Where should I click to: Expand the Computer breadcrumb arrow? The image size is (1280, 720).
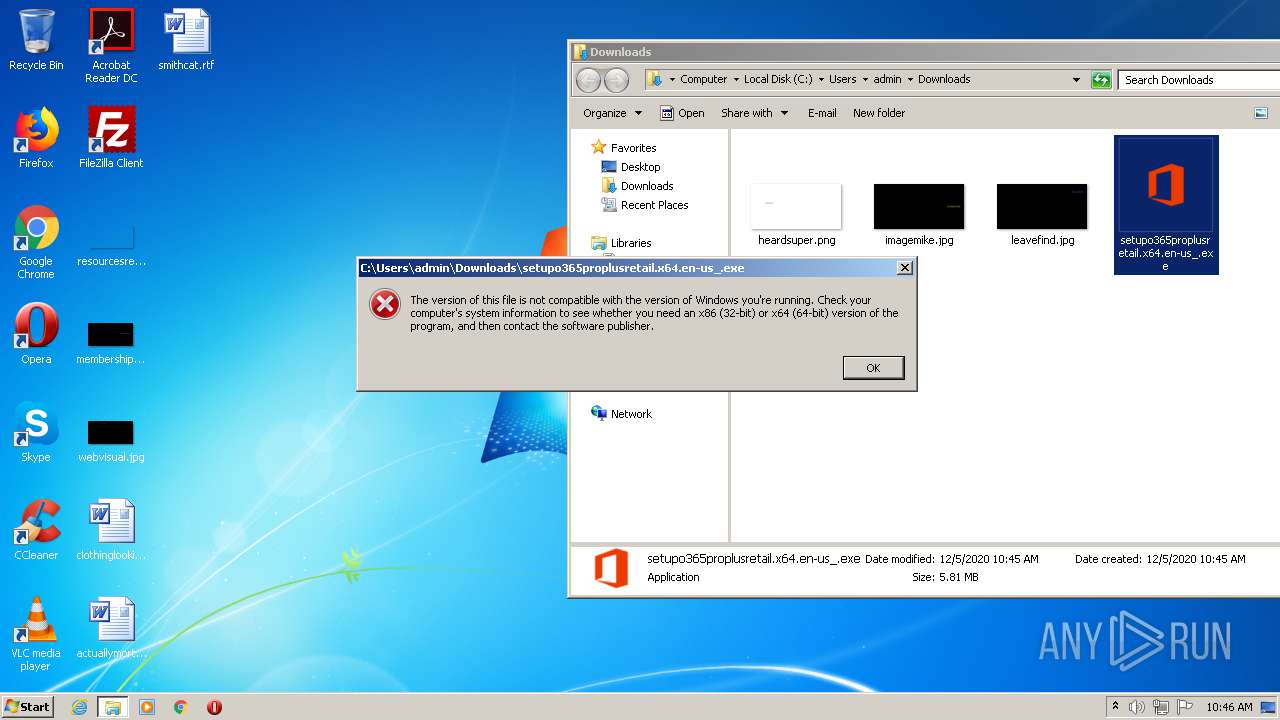[x=735, y=79]
